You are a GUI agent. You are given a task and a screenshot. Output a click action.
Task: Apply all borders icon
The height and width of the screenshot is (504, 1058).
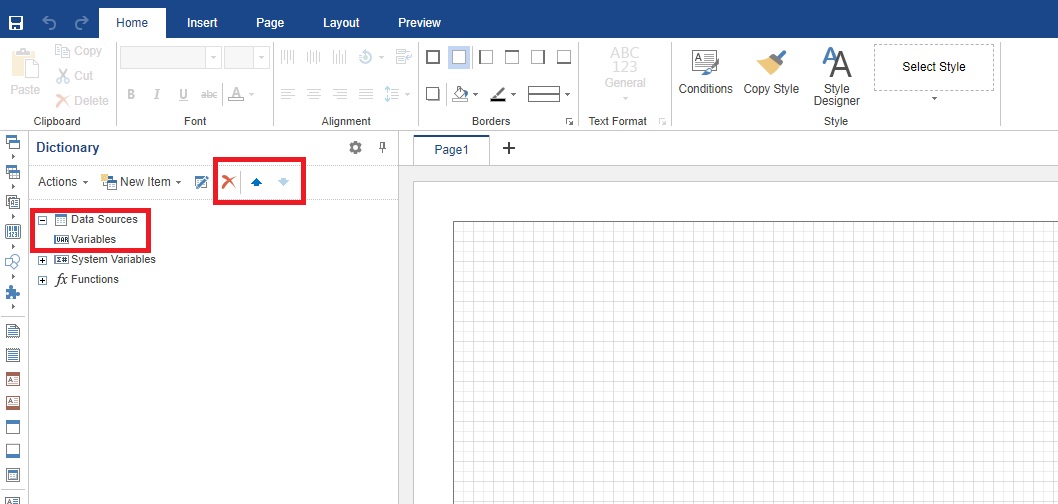[433, 57]
